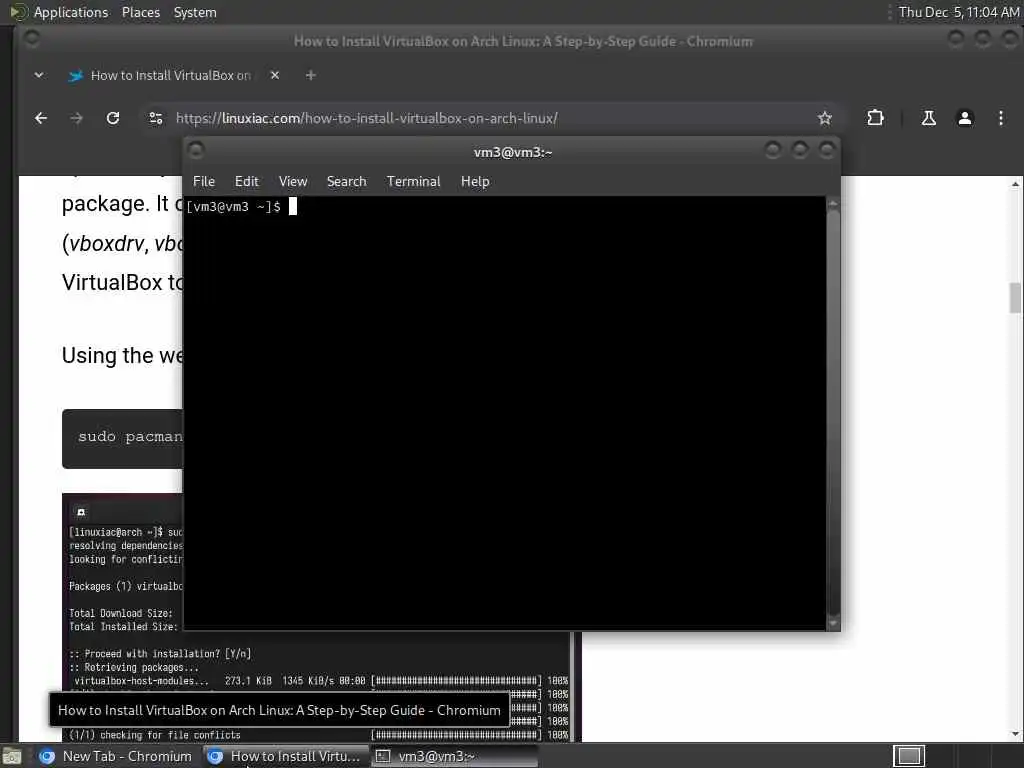Image resolution: width=1024 pixels, height=768 pixels.
Task: Click the sudo pacman code block
Action: pyautogui.click(x=123, y=438)
